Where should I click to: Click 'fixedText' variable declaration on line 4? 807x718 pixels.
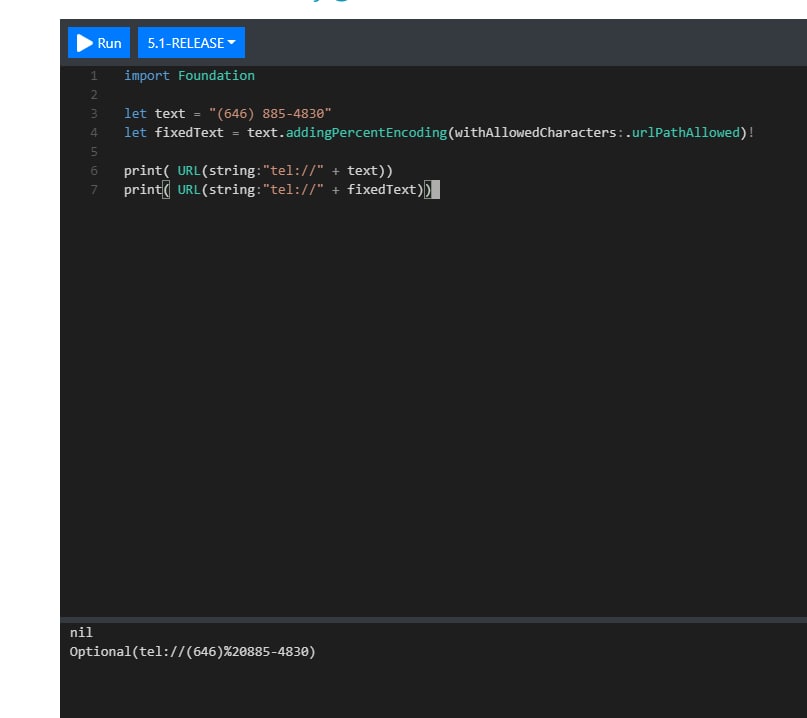click(189, 133)
